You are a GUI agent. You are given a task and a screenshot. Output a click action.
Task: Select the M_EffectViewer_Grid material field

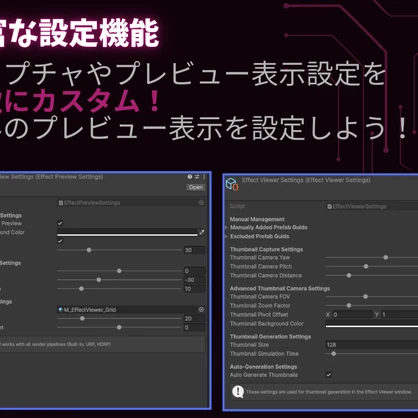point(131,310)
